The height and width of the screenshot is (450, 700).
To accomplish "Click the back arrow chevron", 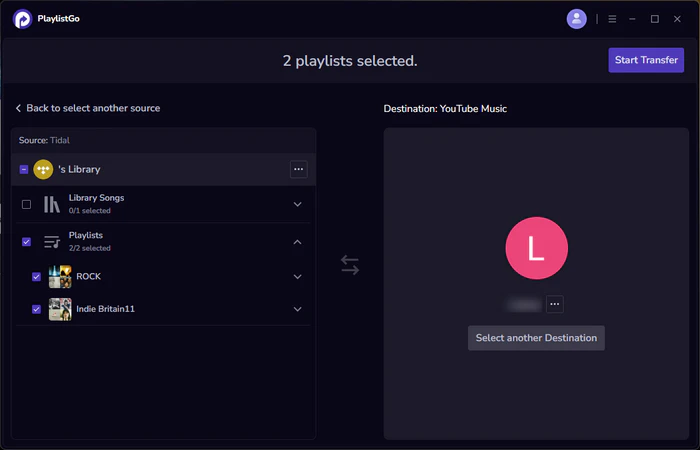I will click(18, 108).
